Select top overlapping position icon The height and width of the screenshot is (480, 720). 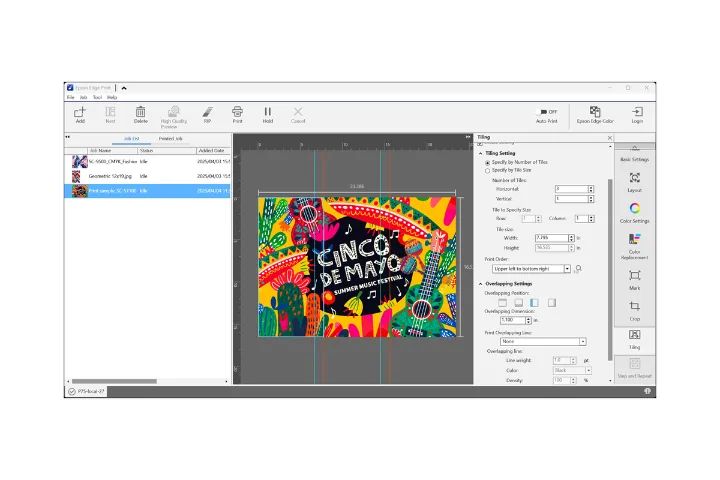[502, 303]
